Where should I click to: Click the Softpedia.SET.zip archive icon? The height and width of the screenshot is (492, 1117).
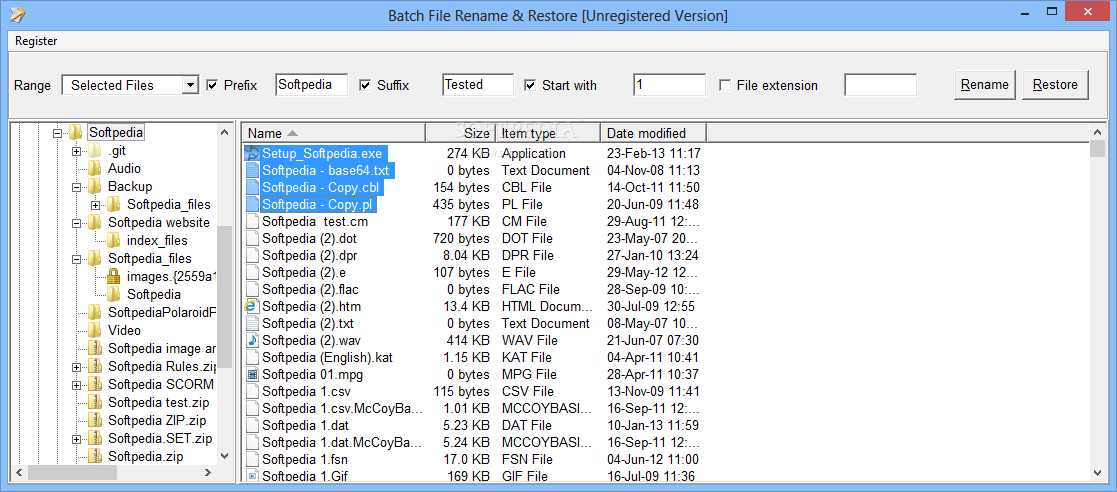click(94, 439)
